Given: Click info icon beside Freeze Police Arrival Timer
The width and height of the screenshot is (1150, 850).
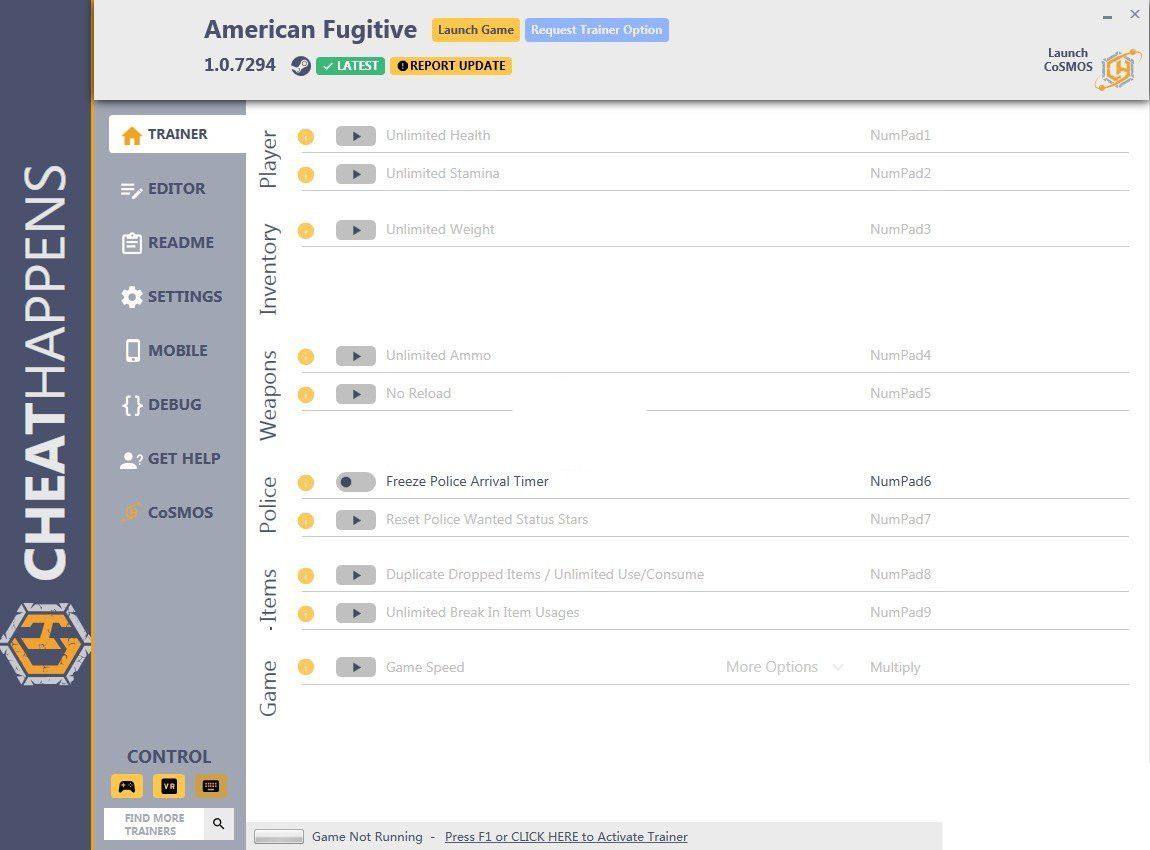Looking at the screenshot, I should click(306, 483).
